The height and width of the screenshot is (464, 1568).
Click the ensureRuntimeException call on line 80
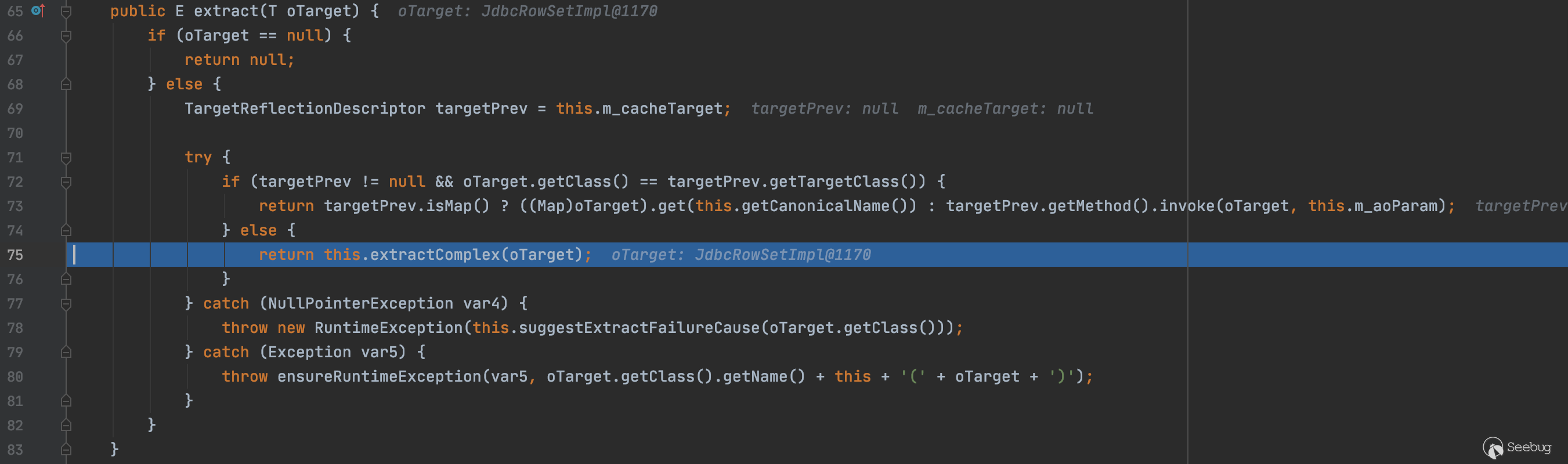(x=379, y=376)
